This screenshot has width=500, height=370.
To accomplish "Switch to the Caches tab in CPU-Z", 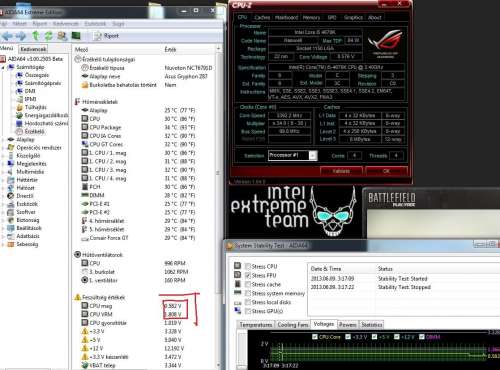I will point(262,17).
